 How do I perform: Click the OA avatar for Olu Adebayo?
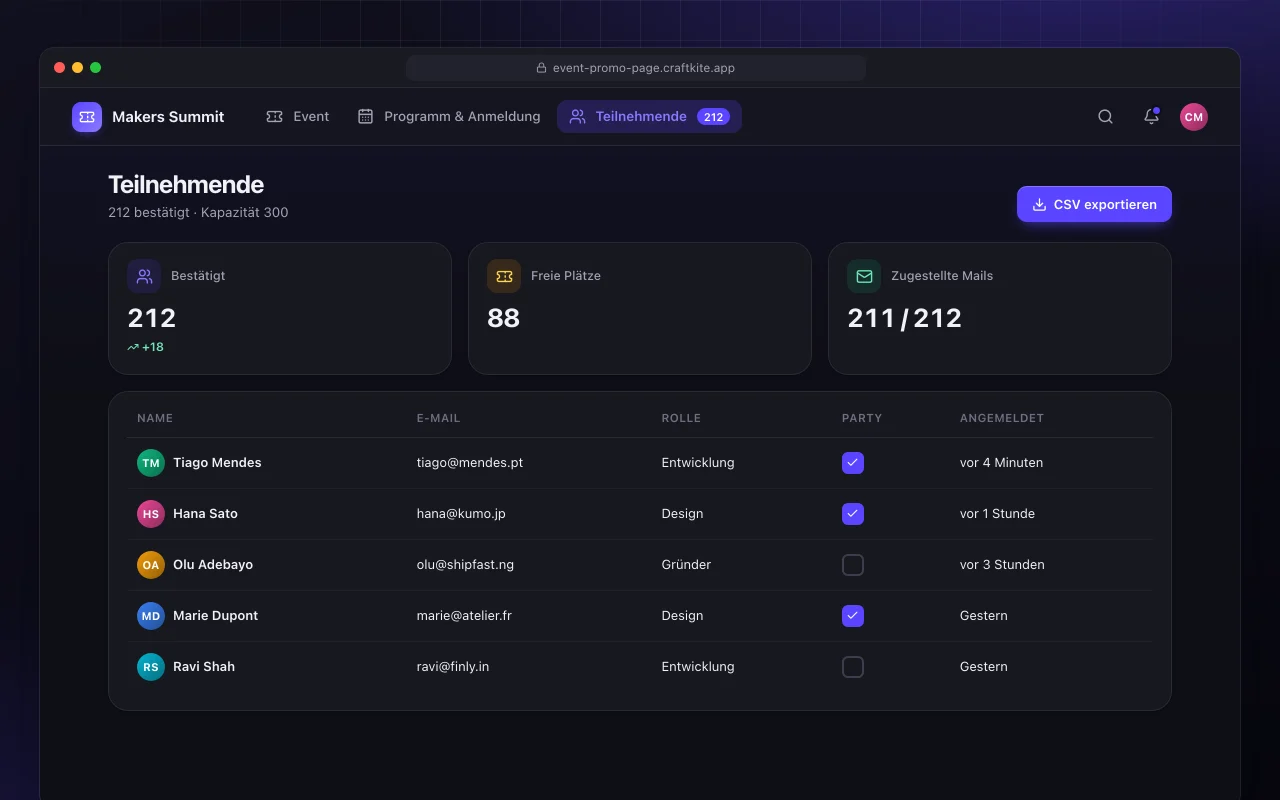coord(151,565)
